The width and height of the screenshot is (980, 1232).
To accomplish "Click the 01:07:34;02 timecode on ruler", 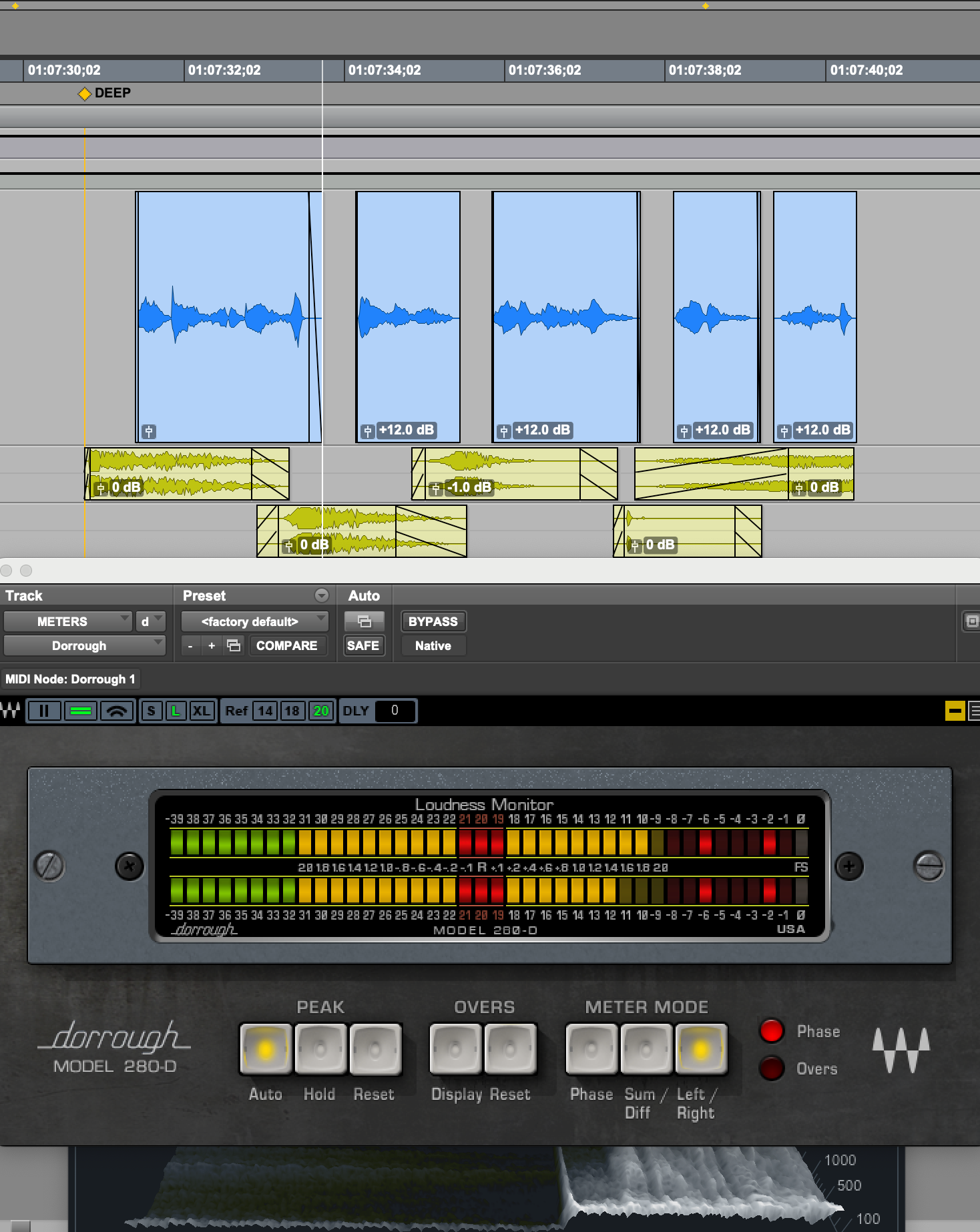I will pos(385,70).
